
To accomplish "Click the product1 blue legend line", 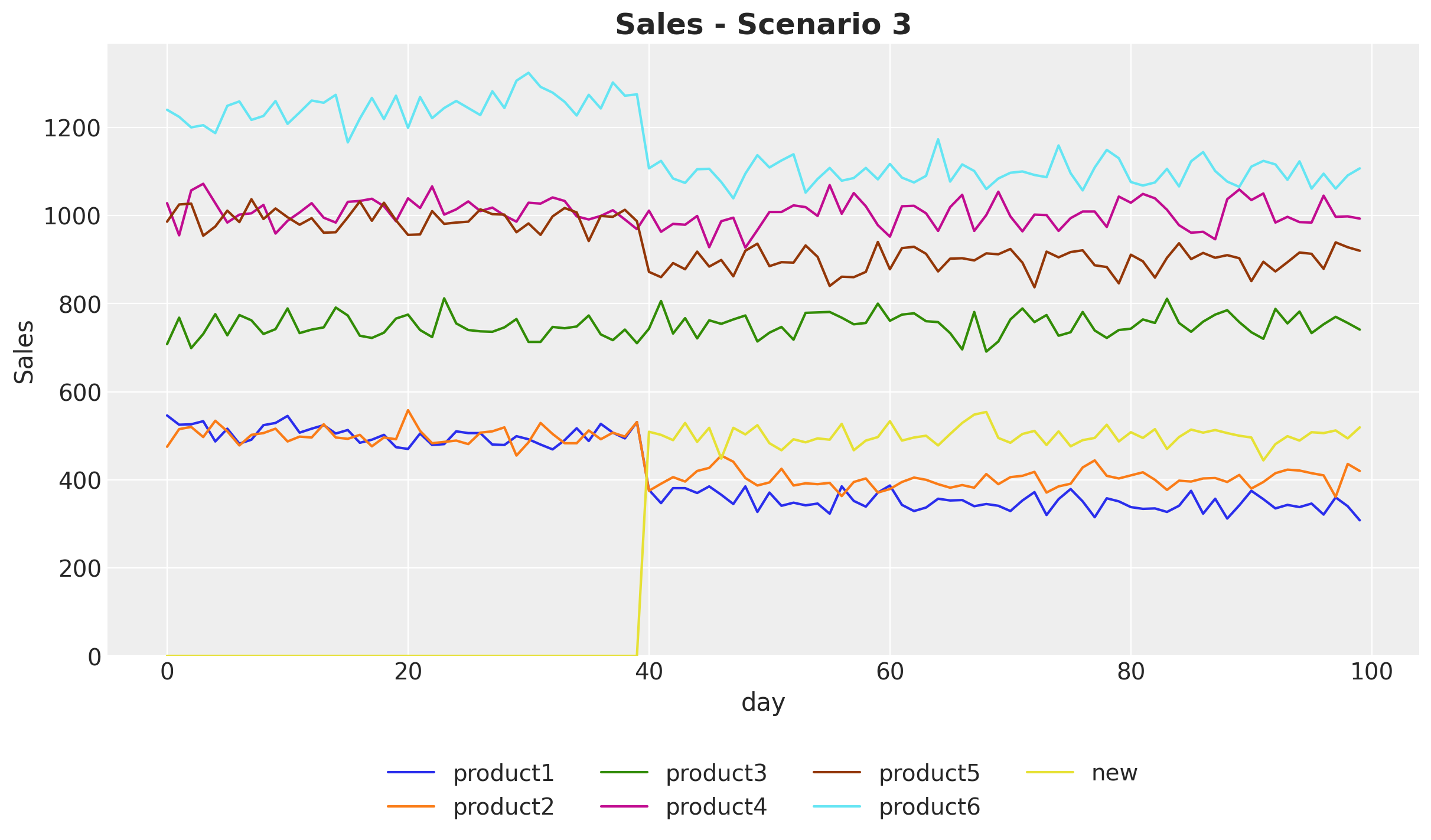I will point(411,772).
